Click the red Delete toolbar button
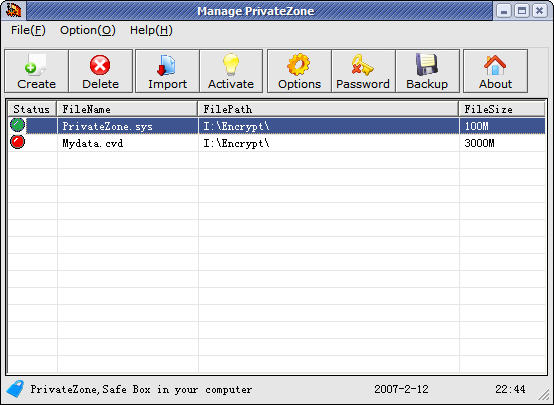This screenshot has height=405, width=554. click(x=101, y=71)
